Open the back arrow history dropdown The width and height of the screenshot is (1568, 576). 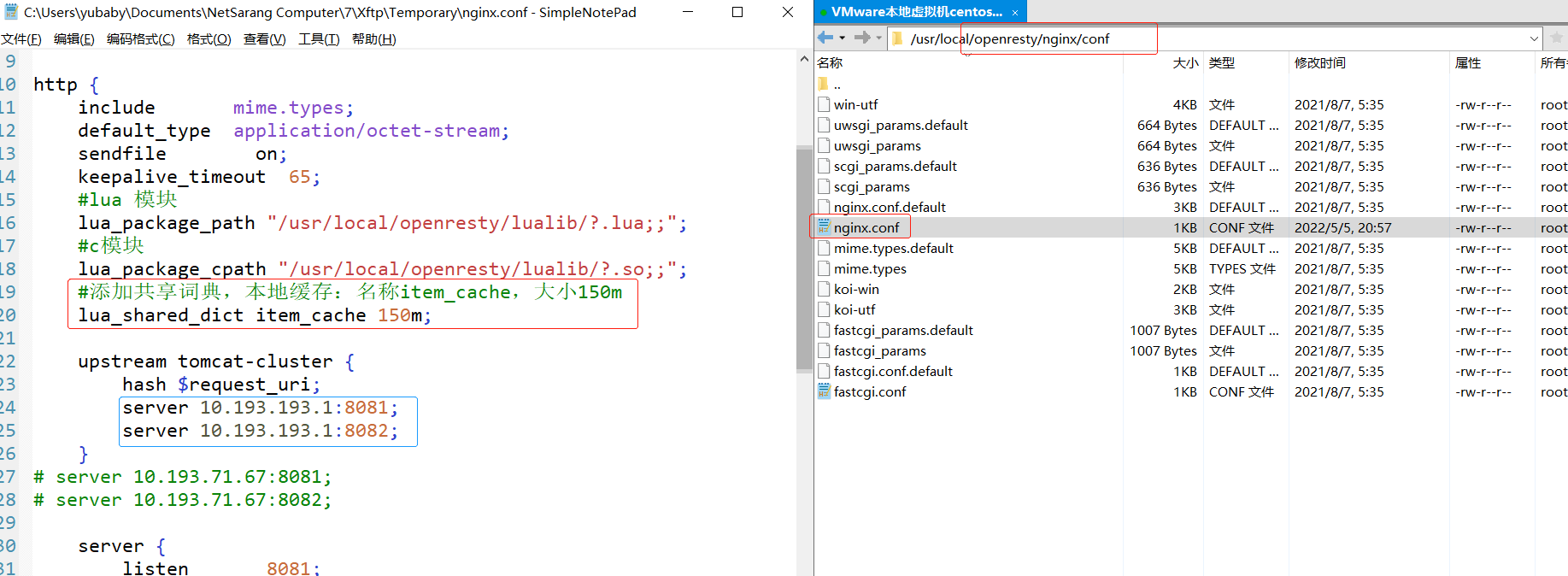tap(843, 38)
